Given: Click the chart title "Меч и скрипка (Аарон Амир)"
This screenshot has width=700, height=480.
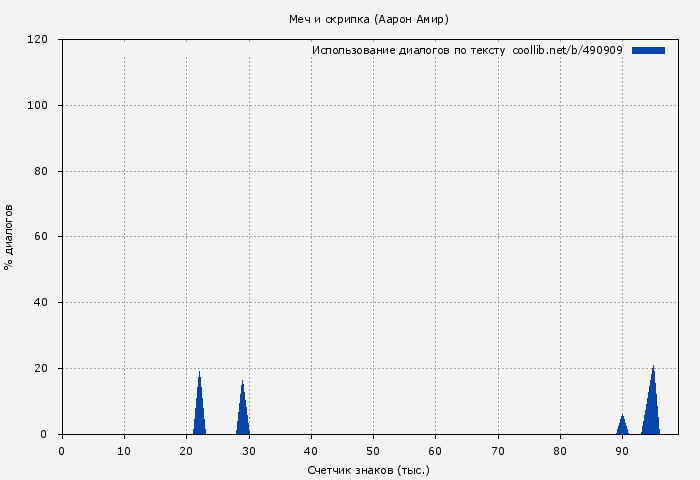Looking at the screenshot, I should point(368,19).
